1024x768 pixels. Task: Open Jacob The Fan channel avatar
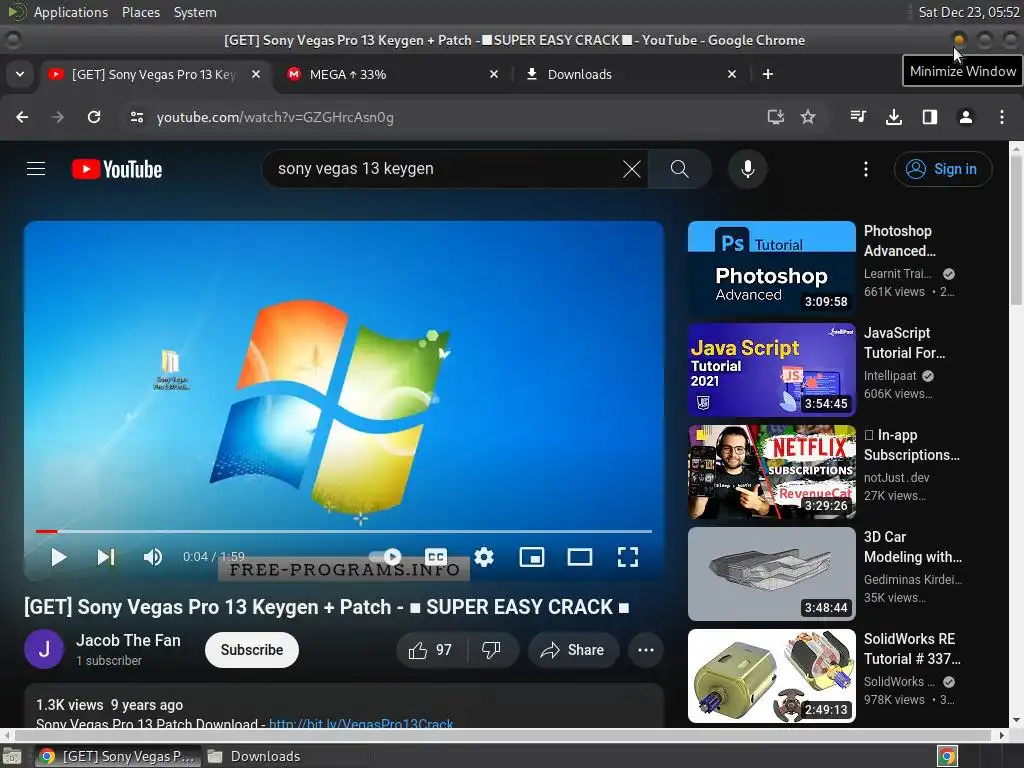click(x=44, y=649)
